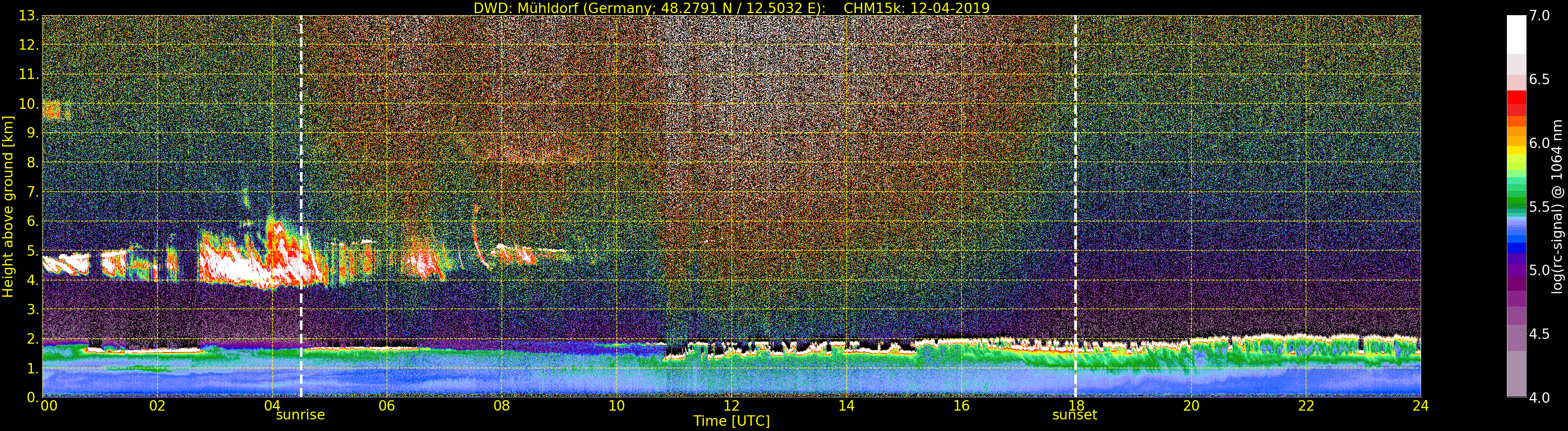Click the '5.5' colorbar tick label
The image size is (1568, 431).
[x=1539, y=207]
